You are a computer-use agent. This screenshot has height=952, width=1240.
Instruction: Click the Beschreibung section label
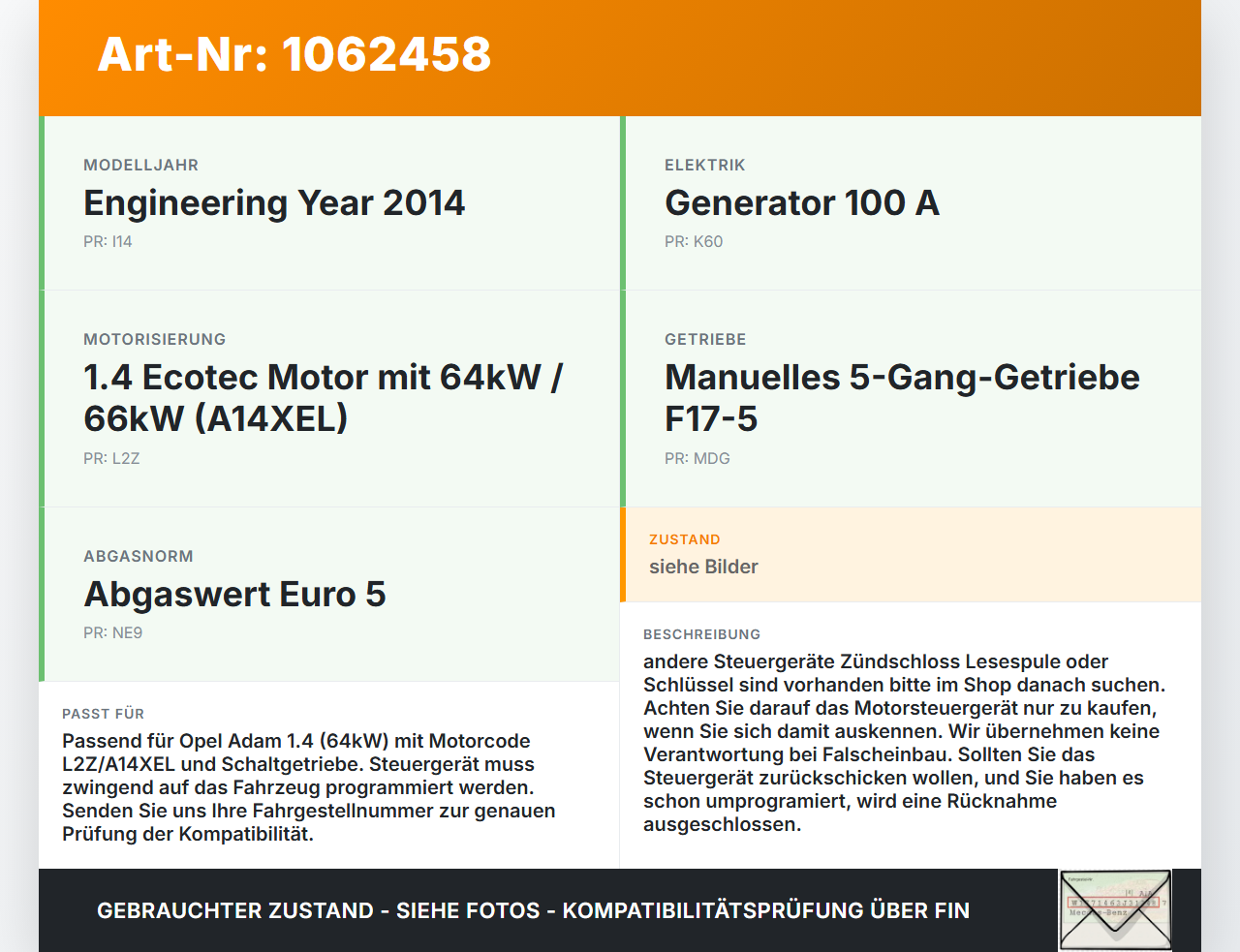(702, 634)
